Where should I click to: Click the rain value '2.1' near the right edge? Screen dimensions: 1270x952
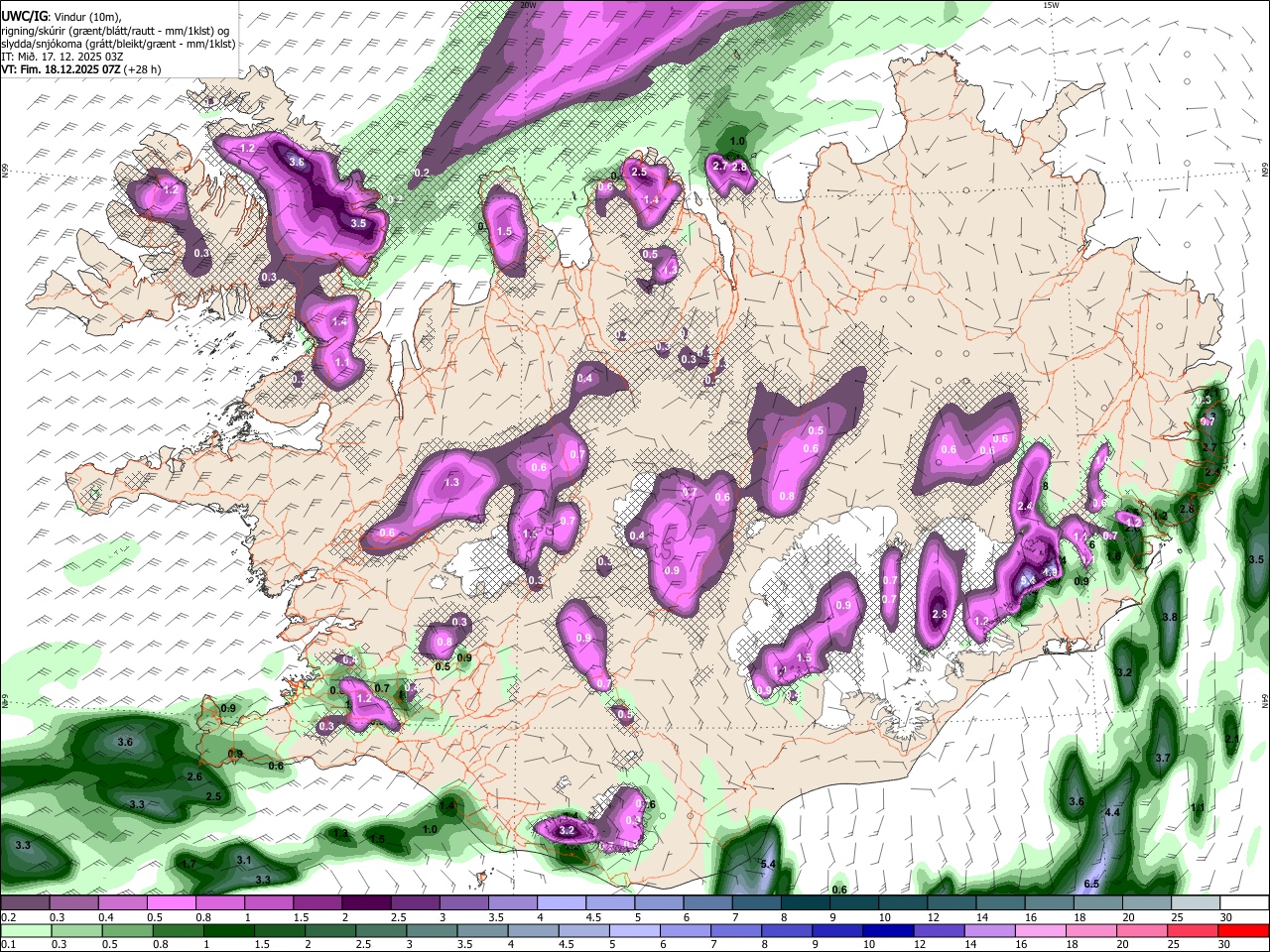point(1231,739)
